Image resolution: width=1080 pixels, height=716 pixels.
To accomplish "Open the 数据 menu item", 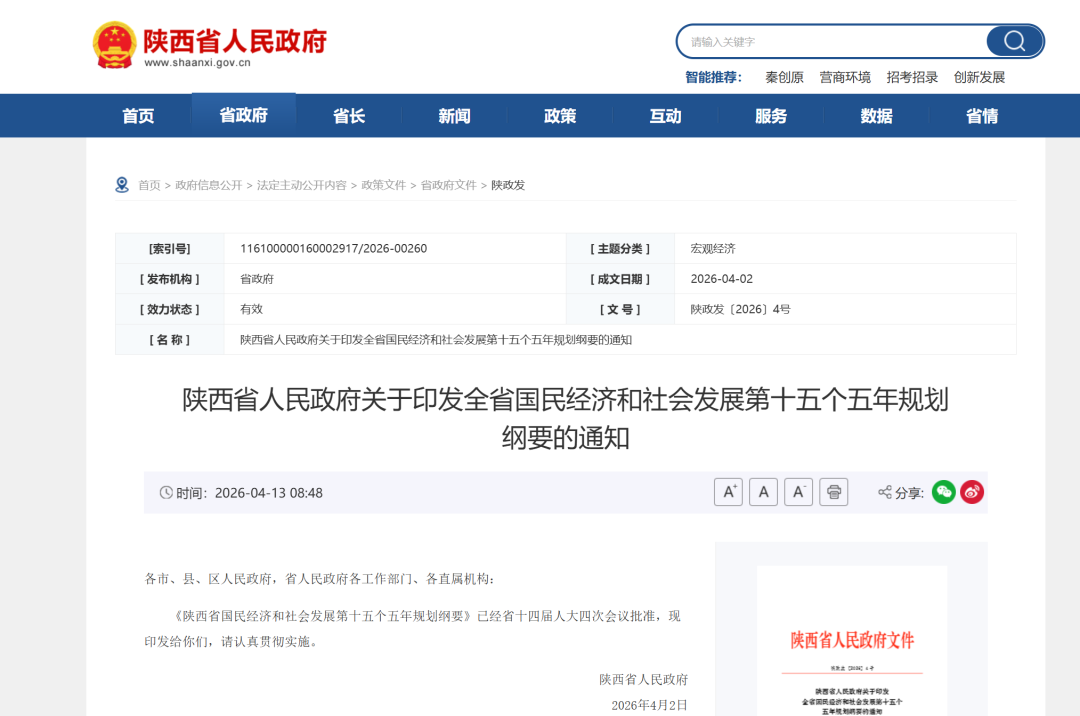I will pyautogui.click(x=876, y=115).
